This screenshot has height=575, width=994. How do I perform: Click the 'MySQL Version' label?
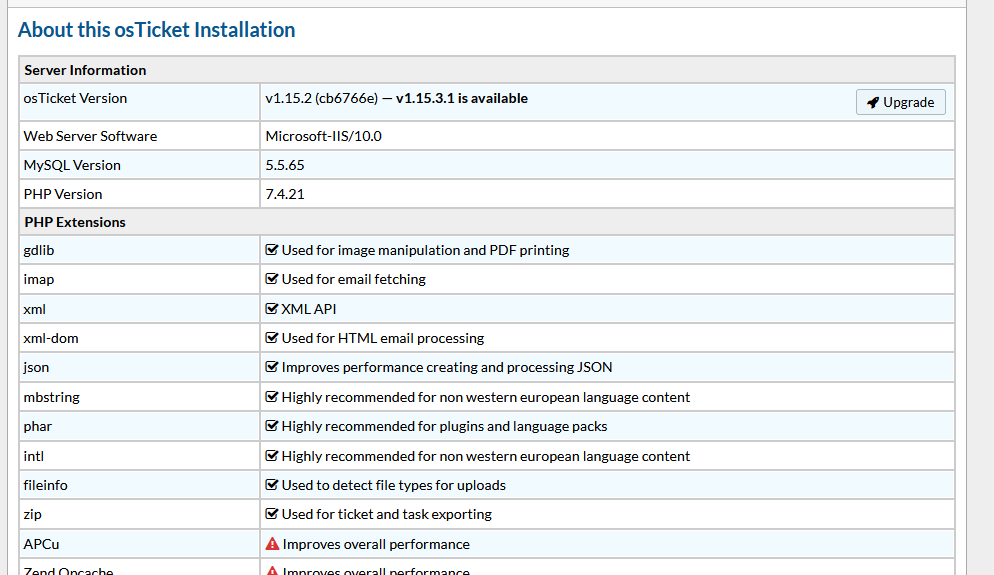[x=72, y=165]
